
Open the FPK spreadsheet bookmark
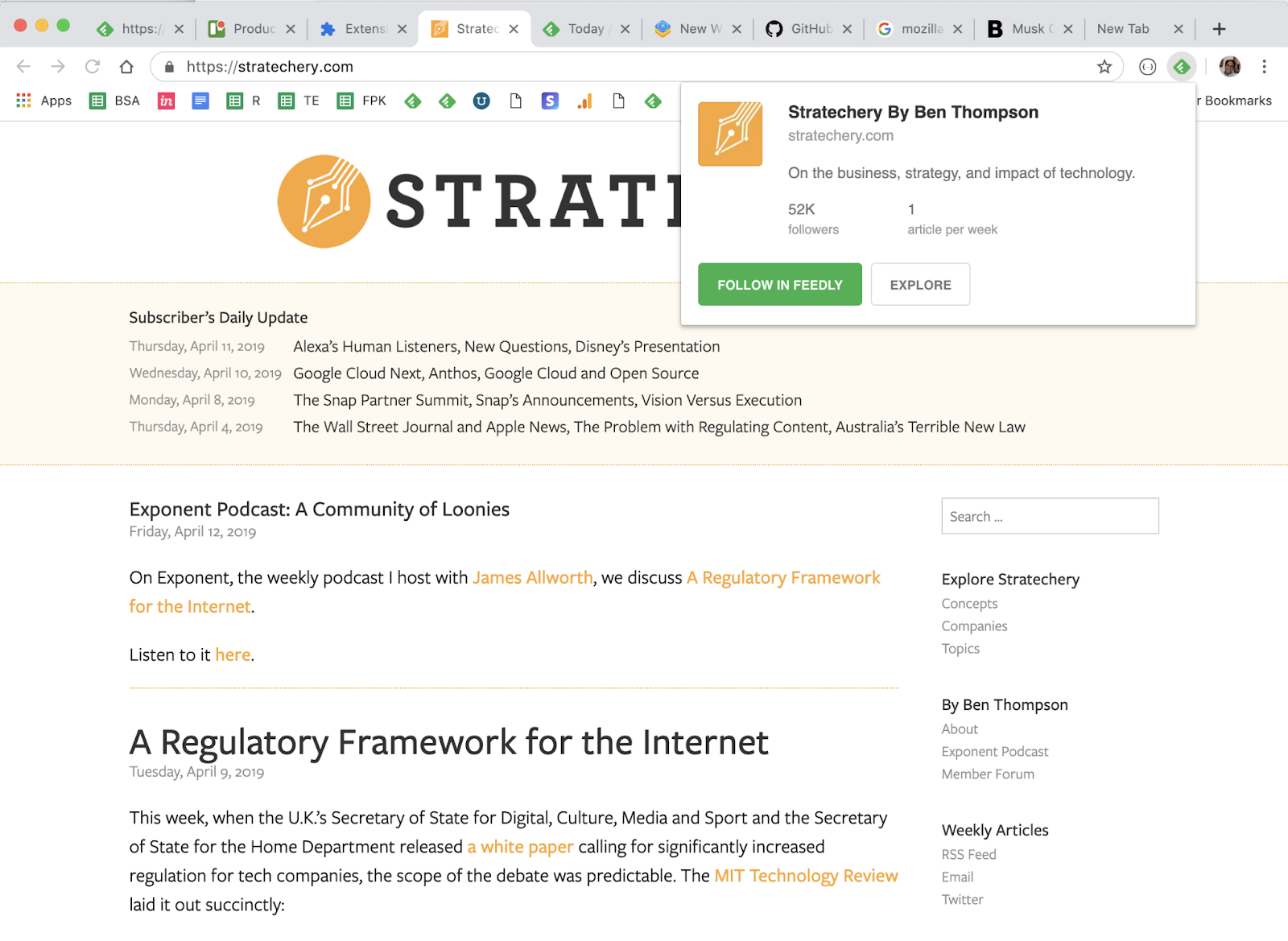point(362,101)
